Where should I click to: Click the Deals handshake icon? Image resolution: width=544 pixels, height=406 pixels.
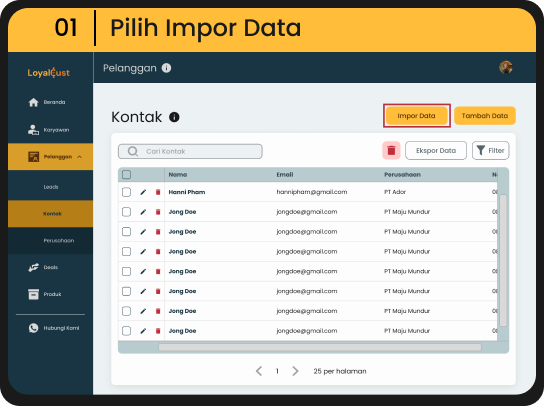point(33,268)
